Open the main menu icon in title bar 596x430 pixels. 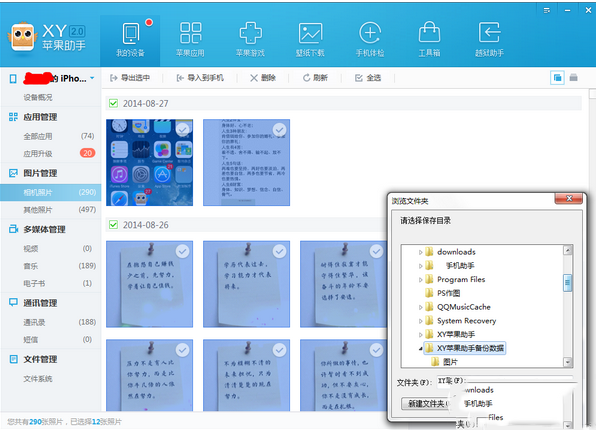pos(547,10)
